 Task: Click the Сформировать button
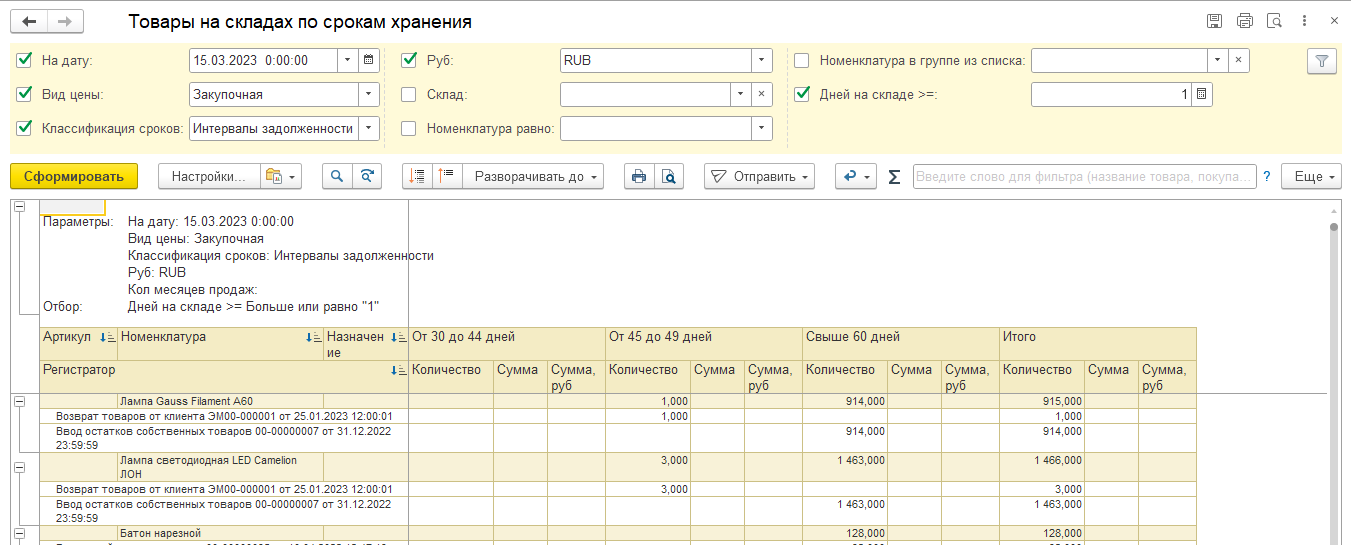tap(73, 176)
